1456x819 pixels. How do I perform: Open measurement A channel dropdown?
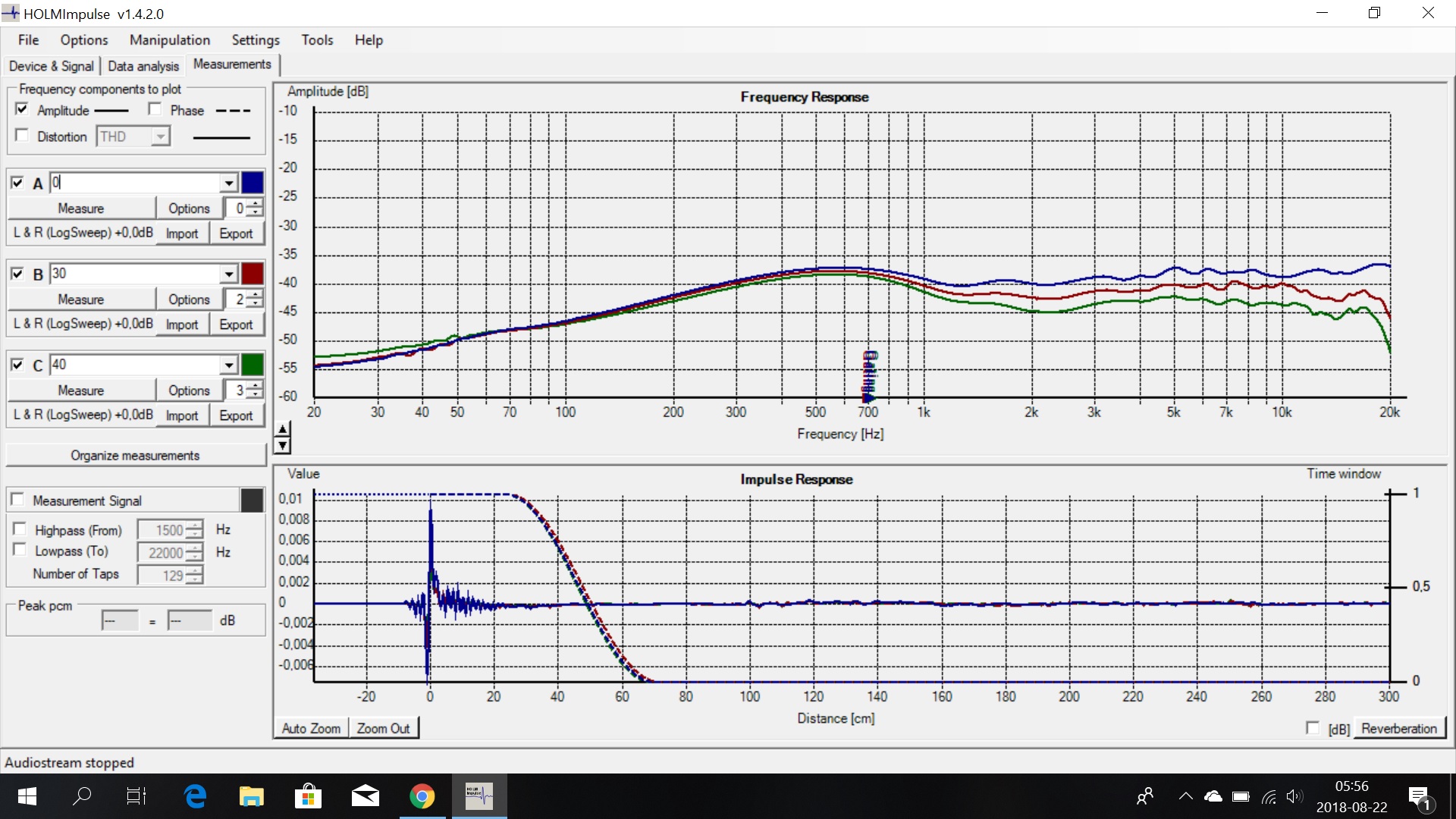(228, 183)
